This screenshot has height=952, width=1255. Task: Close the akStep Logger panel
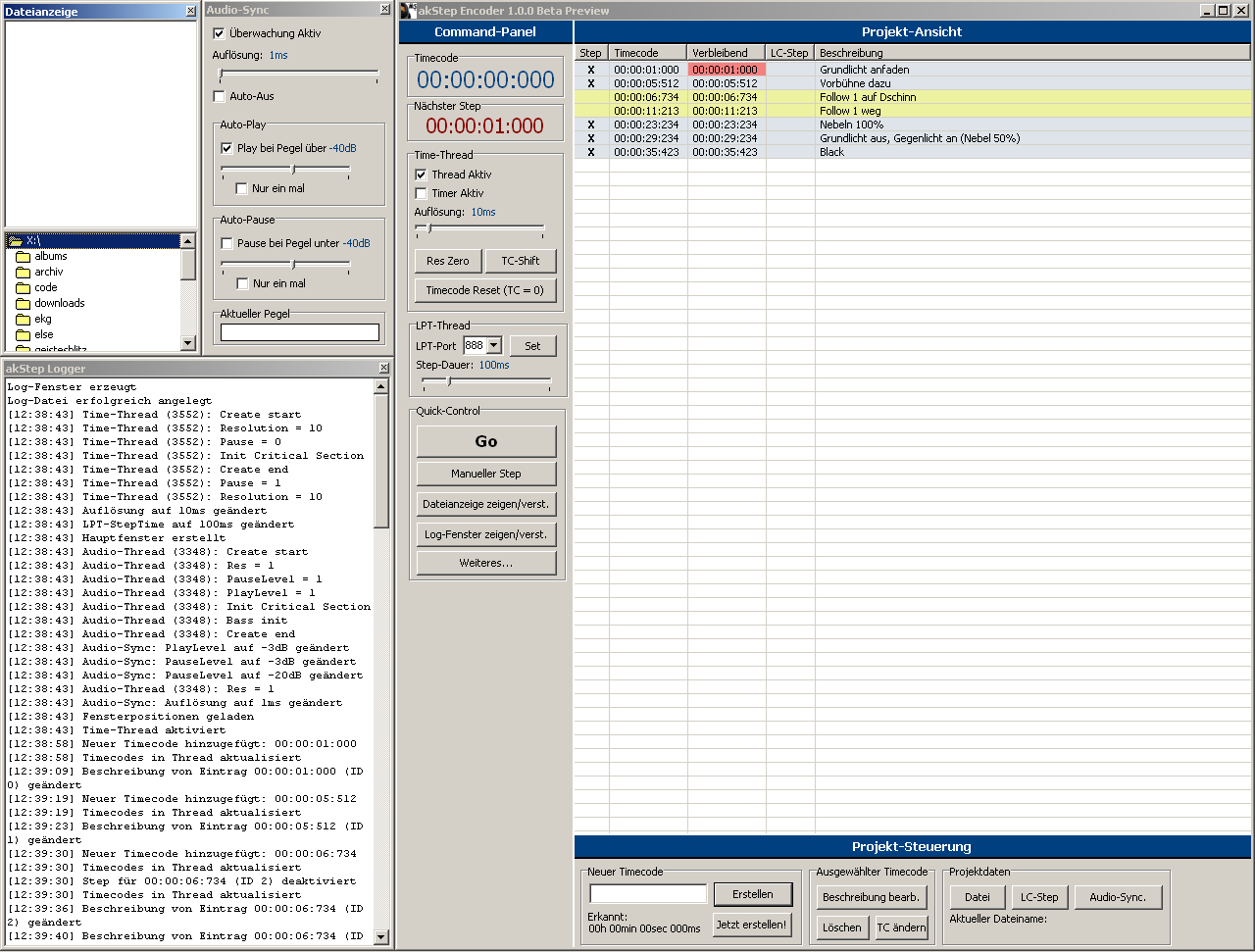pos(383,368)
